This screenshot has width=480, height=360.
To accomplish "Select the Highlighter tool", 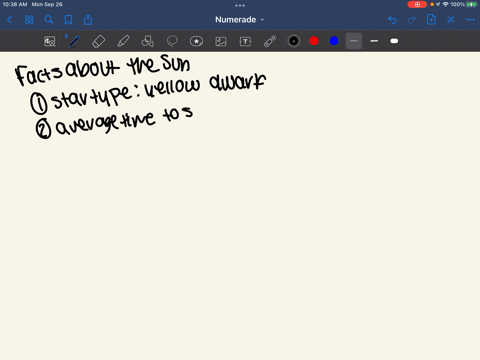I will (x=123, y=41).
